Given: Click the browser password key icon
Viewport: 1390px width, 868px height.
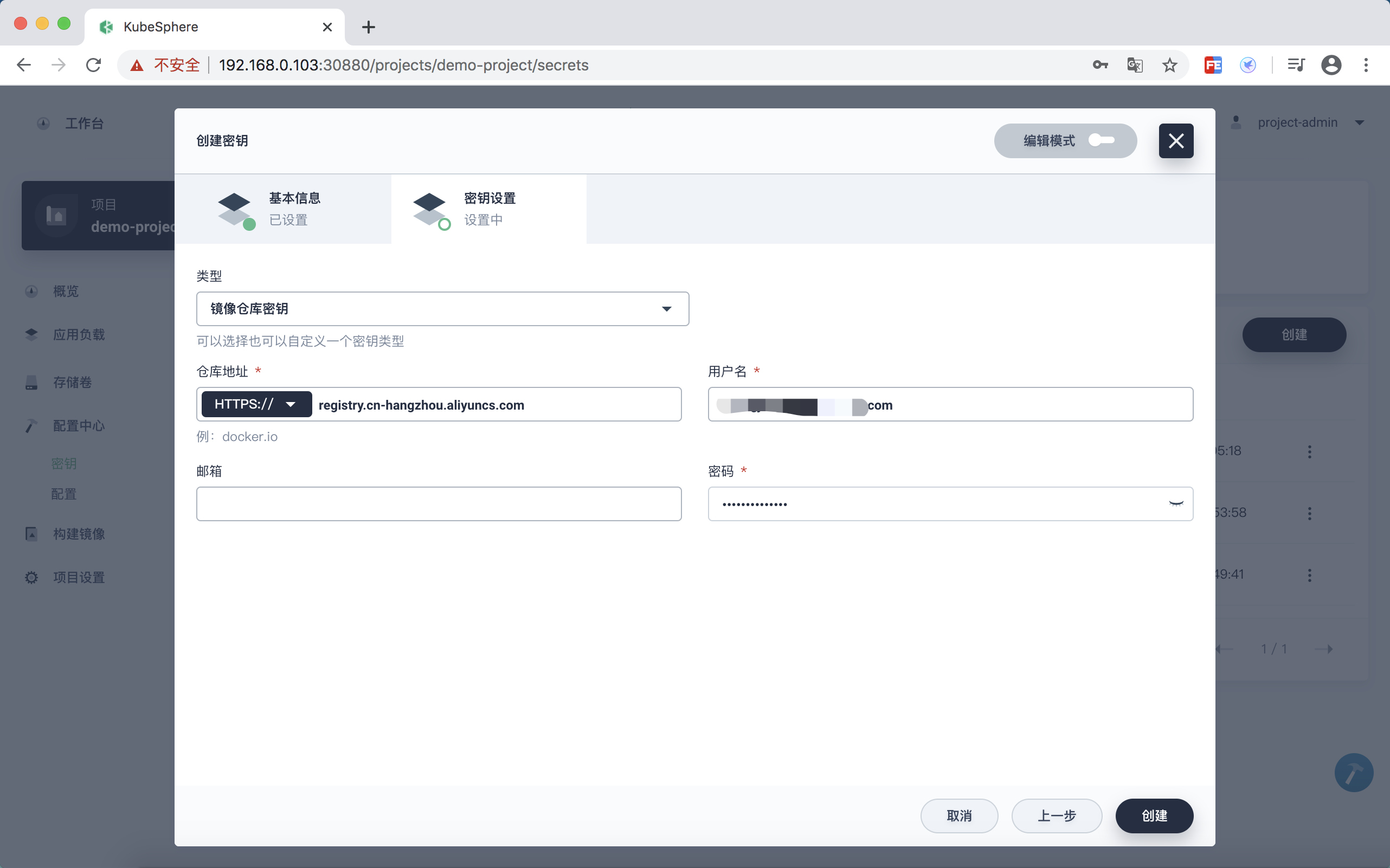Looking at the screenshot, I should (x=1100, y=65).
